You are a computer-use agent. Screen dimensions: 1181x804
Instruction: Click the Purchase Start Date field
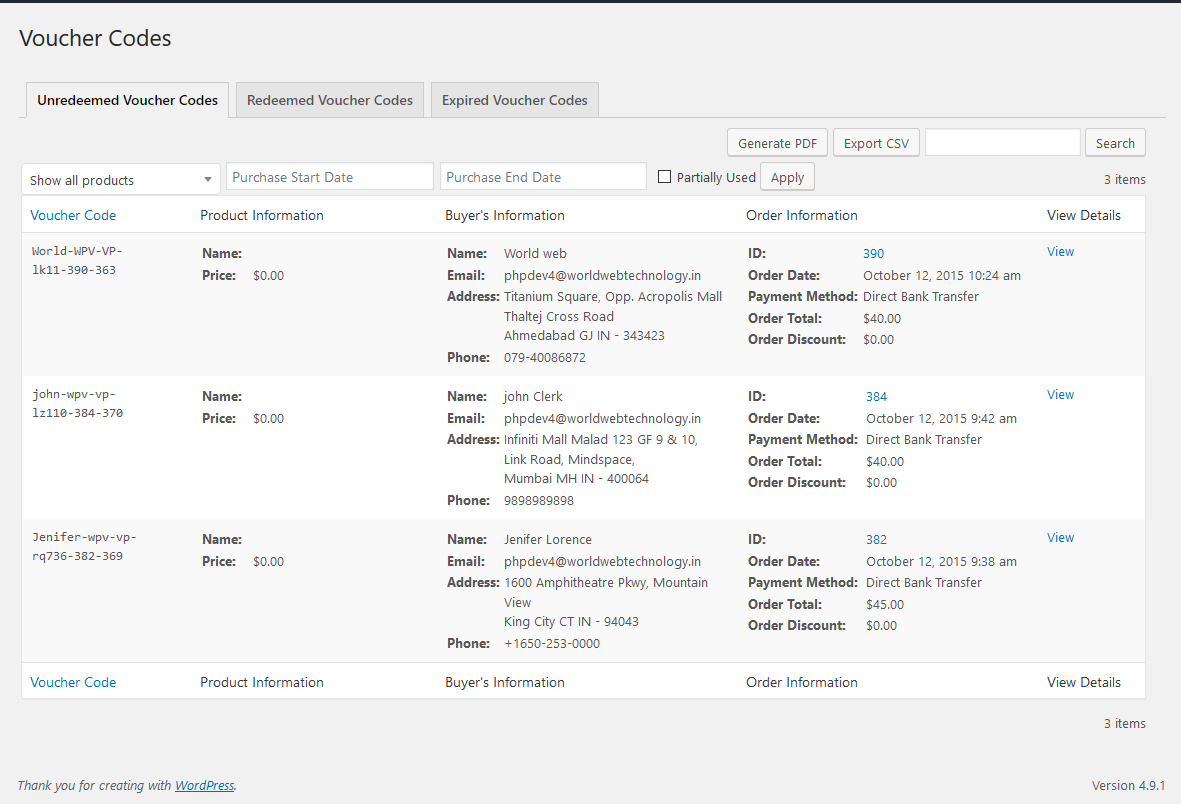pyautogui.click(x=329, y=177)
